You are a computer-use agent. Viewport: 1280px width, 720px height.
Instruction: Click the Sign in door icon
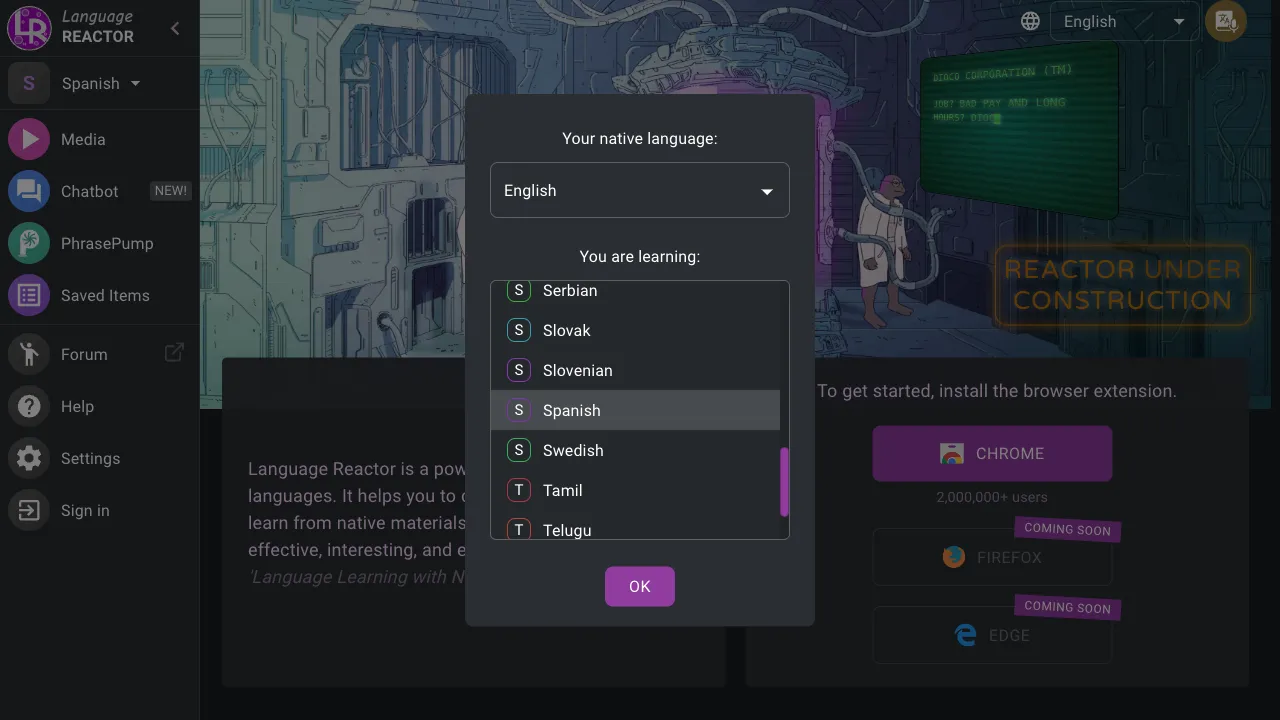[x=29, y=510]
